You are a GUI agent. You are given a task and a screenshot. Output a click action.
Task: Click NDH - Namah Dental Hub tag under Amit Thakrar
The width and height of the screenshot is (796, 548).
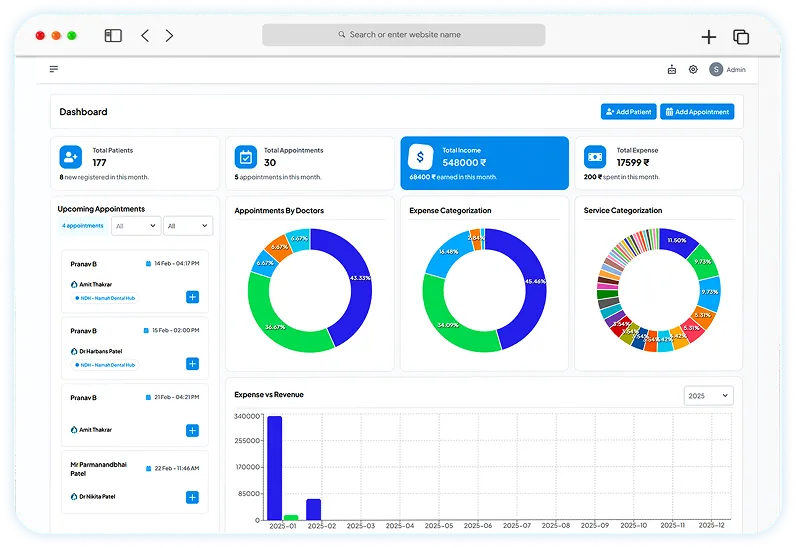pyautogui.click(x=105, y=298)
